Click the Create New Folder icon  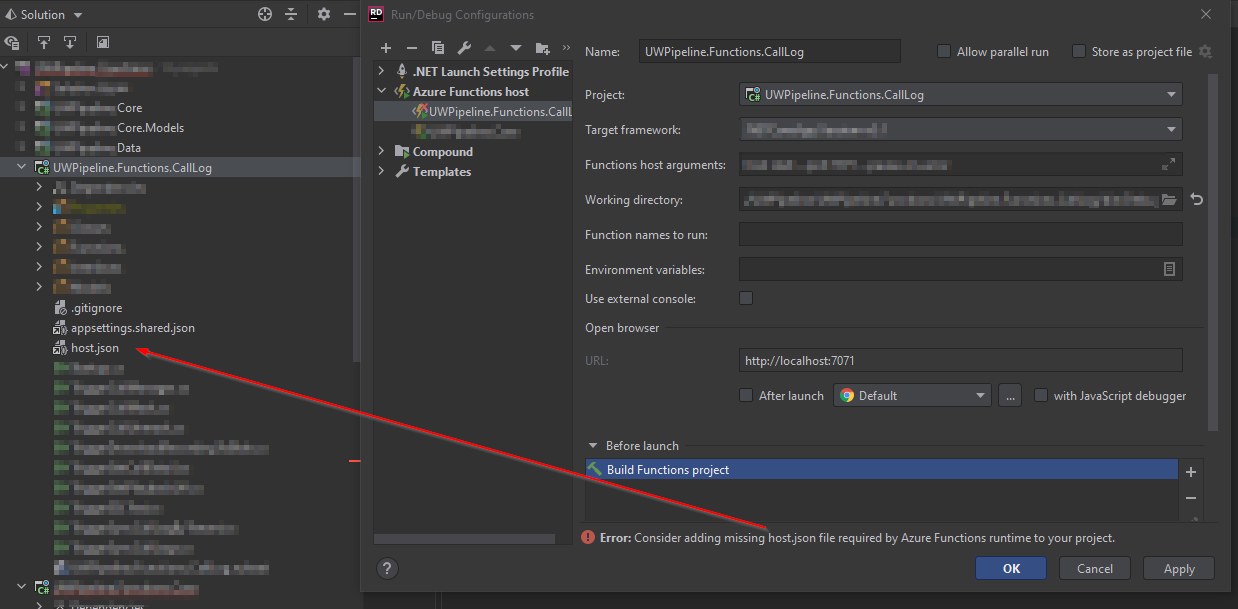[x=543, y=47]
